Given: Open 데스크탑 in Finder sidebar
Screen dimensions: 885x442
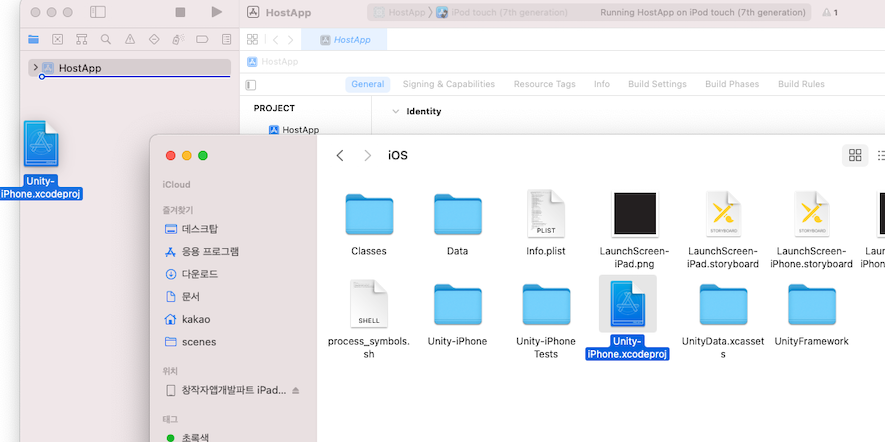Looking at the screenshot, I should pos(191,229).
